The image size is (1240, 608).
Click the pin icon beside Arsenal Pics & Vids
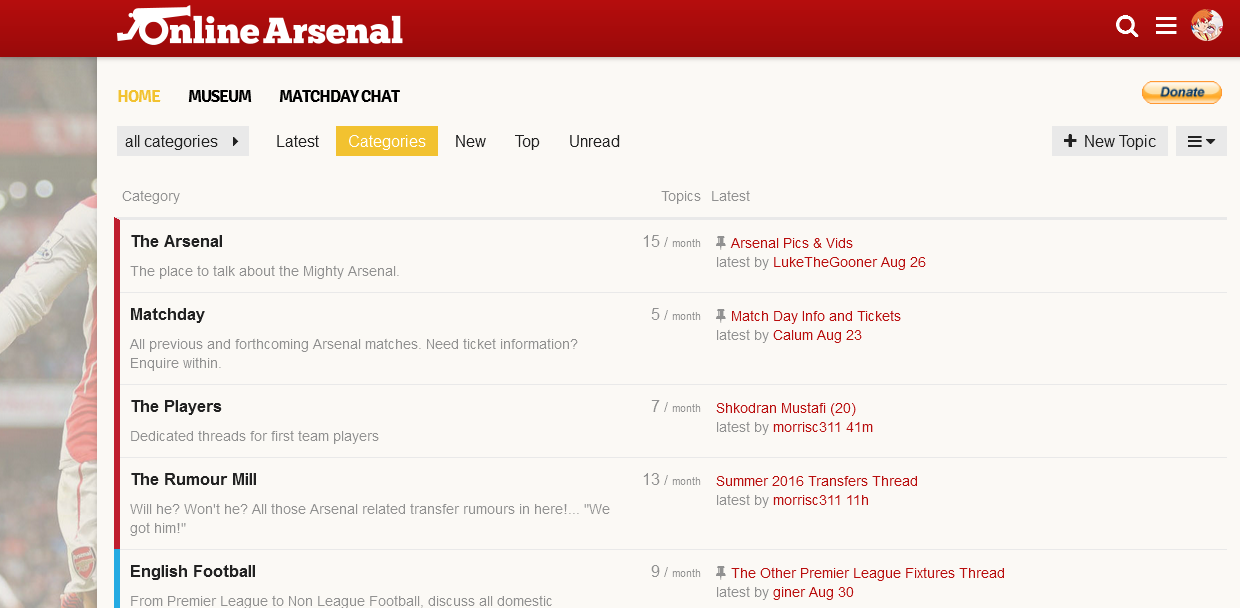point(721,243)
